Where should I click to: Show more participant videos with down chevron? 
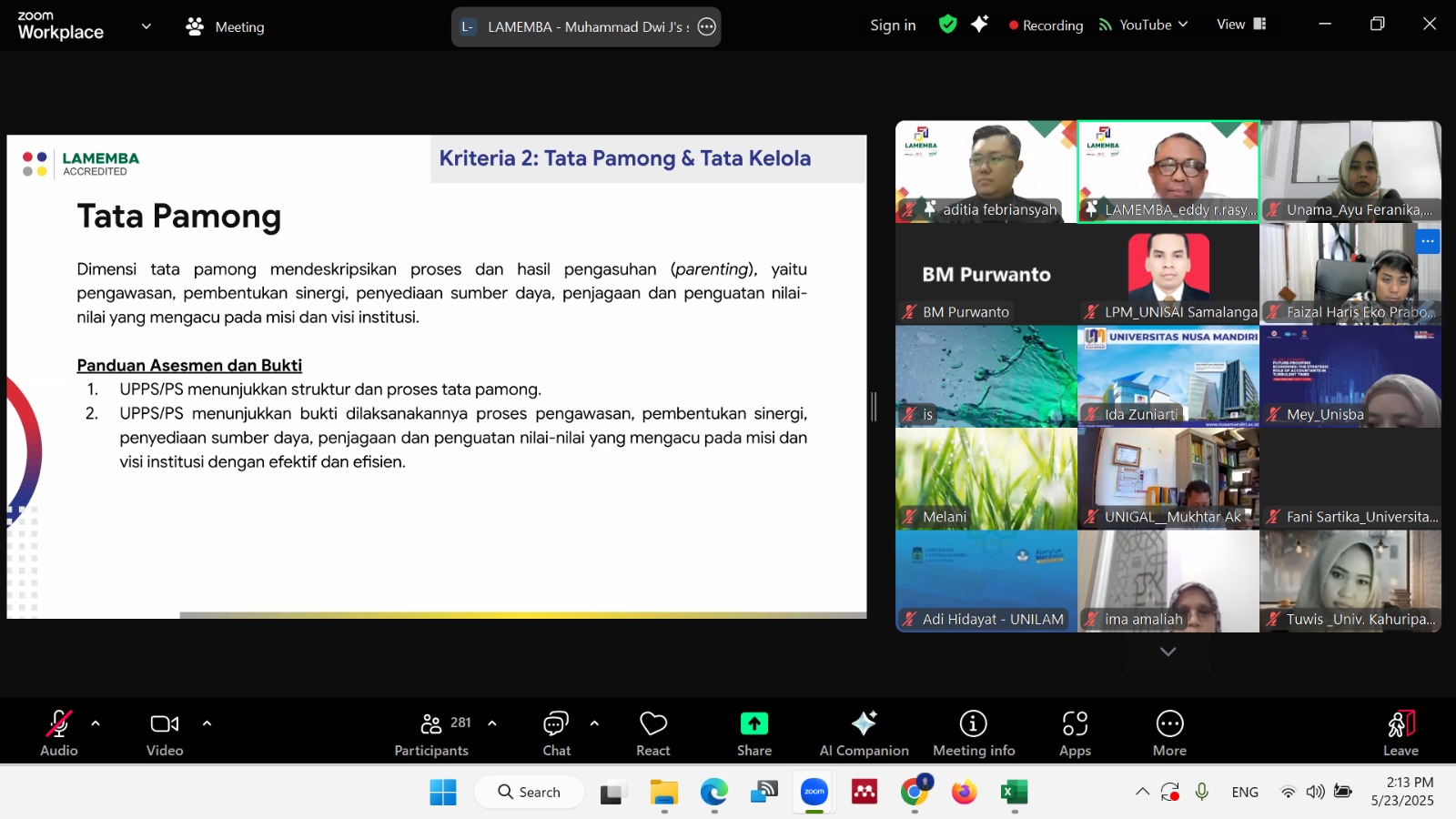[x=1168, y=652]
